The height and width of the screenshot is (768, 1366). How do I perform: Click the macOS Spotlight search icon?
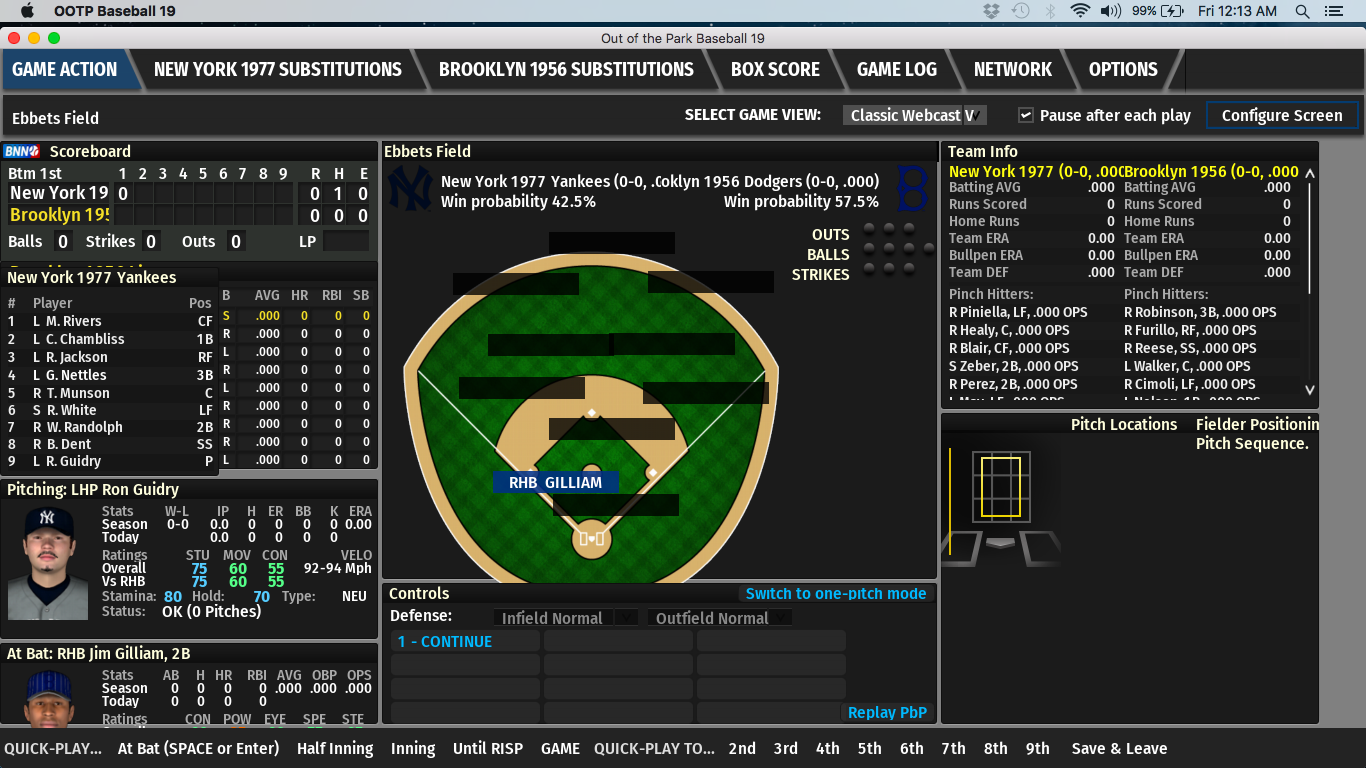[1302, 11]
